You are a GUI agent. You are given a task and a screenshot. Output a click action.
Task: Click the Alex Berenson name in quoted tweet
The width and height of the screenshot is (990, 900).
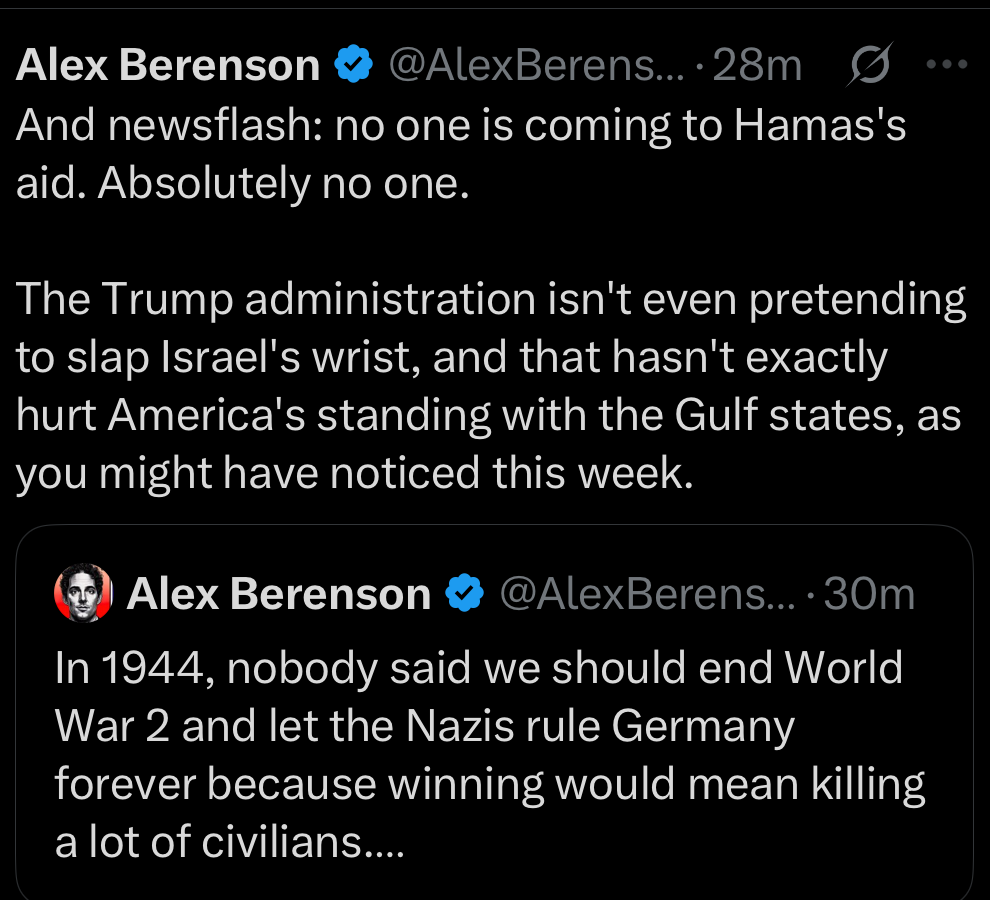[x=279, y=594]
